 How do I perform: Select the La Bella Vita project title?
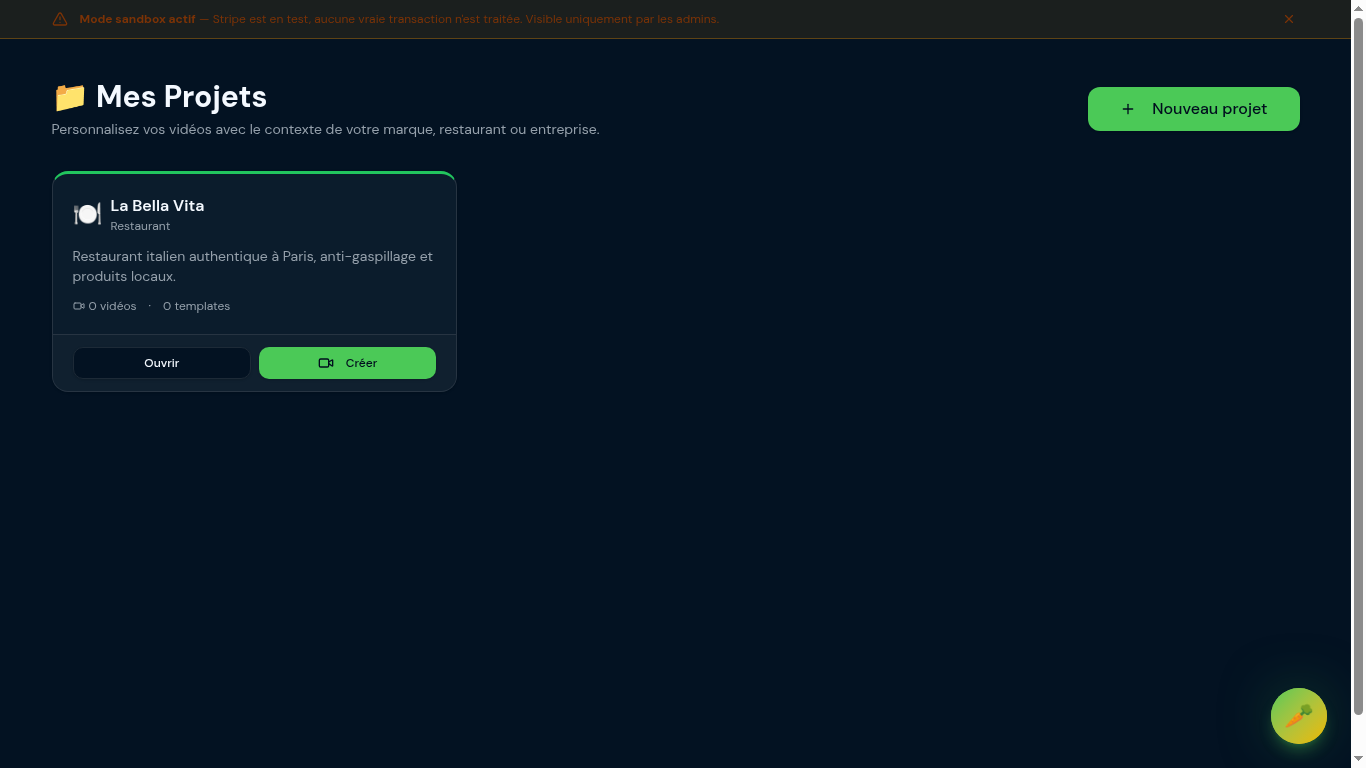point(157,206)
